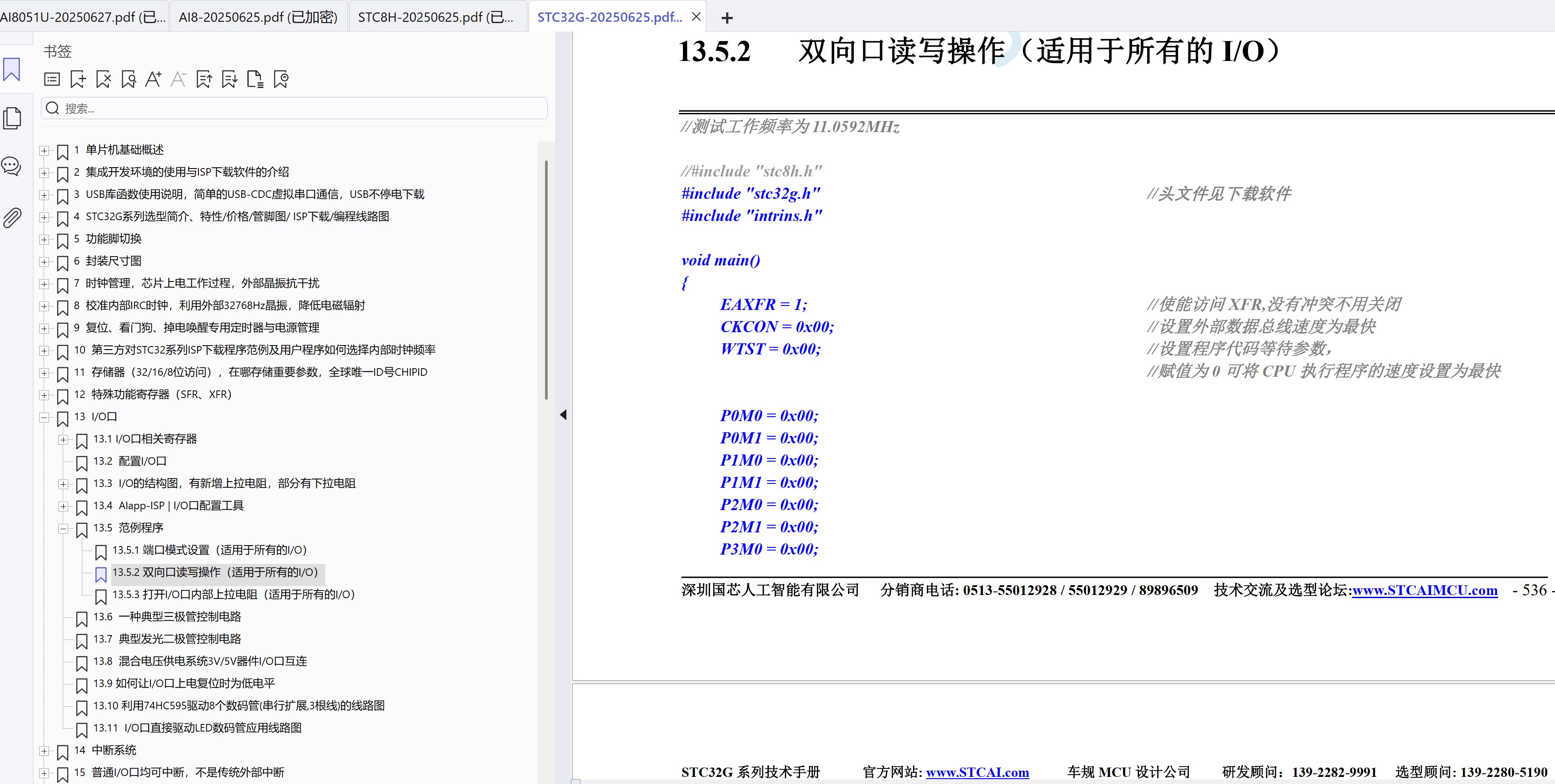Switch to AI8-20250625.pdf tab

(258, 17)
